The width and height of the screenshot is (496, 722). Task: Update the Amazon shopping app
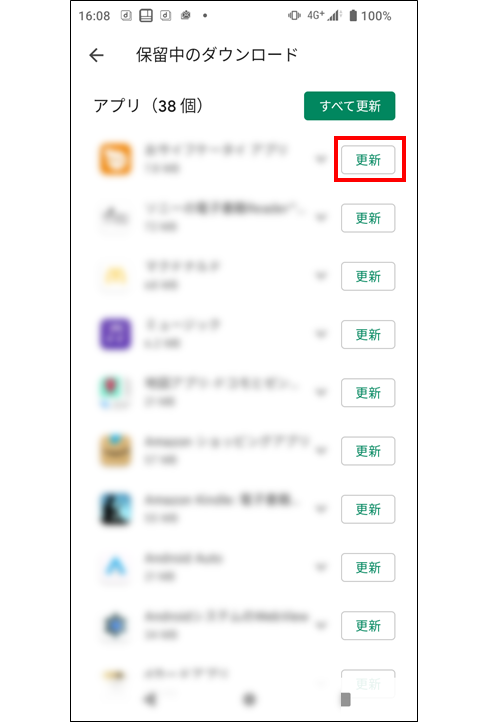368,451
